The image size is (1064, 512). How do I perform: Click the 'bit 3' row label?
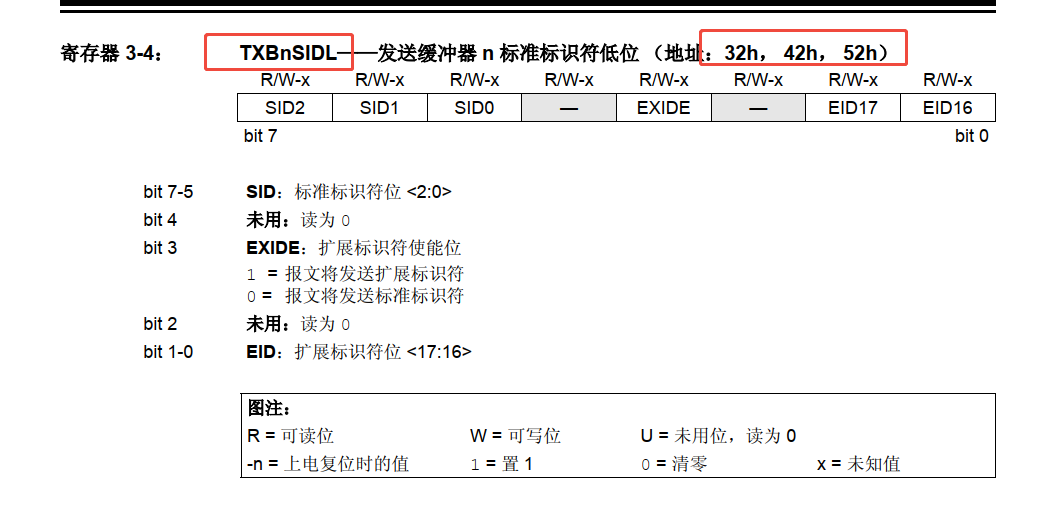click(x=160, y=248)
